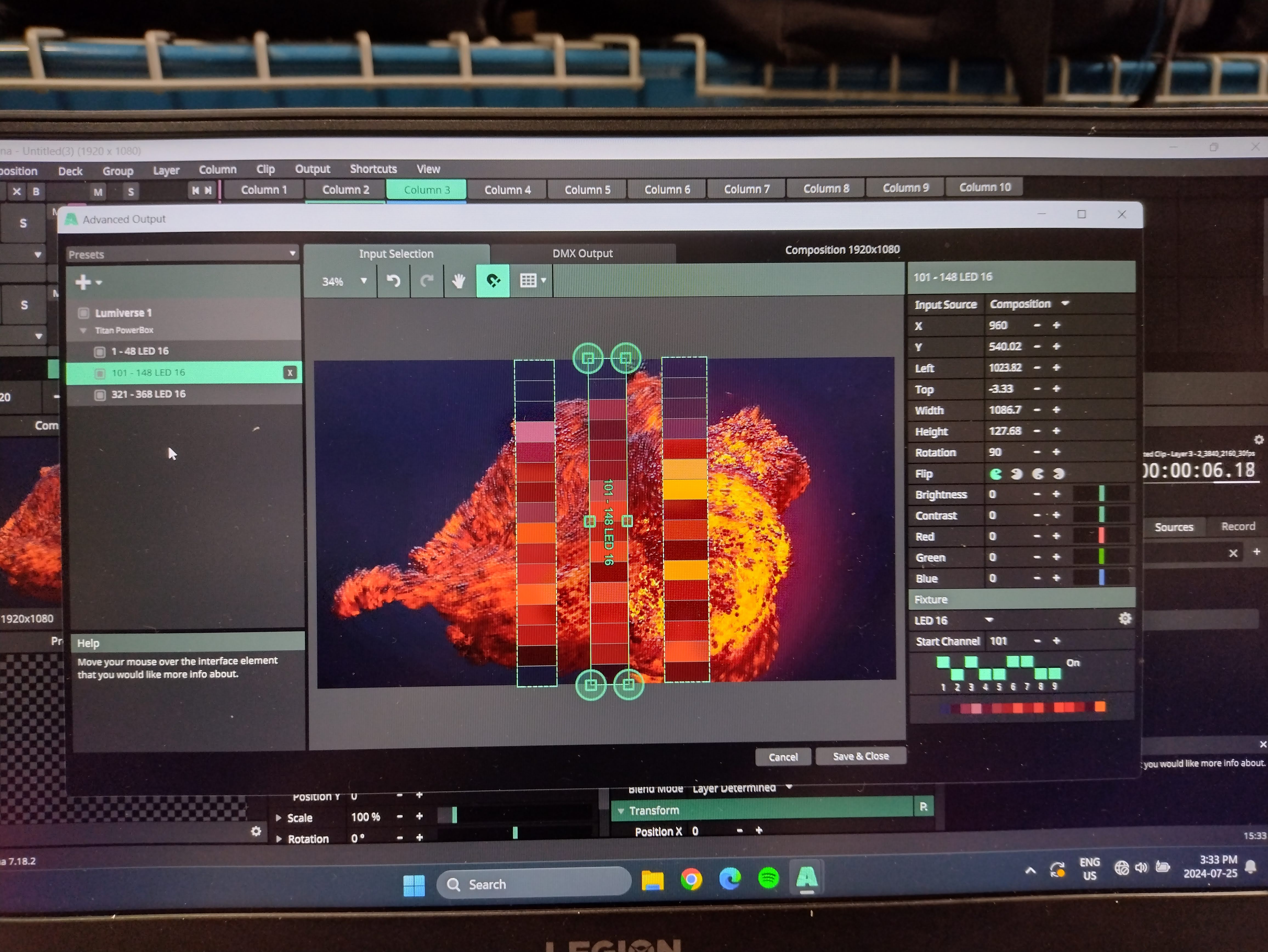Open the Output menu
This screenshot has width=1268, height=952.
(x=312, y=169)
